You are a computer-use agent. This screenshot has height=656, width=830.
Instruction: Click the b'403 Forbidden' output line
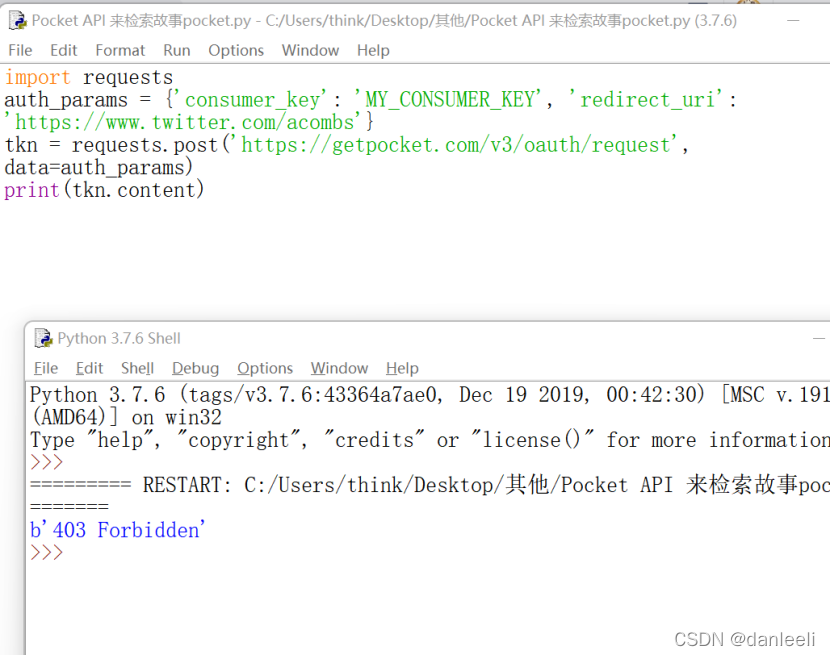coord(118,531)
